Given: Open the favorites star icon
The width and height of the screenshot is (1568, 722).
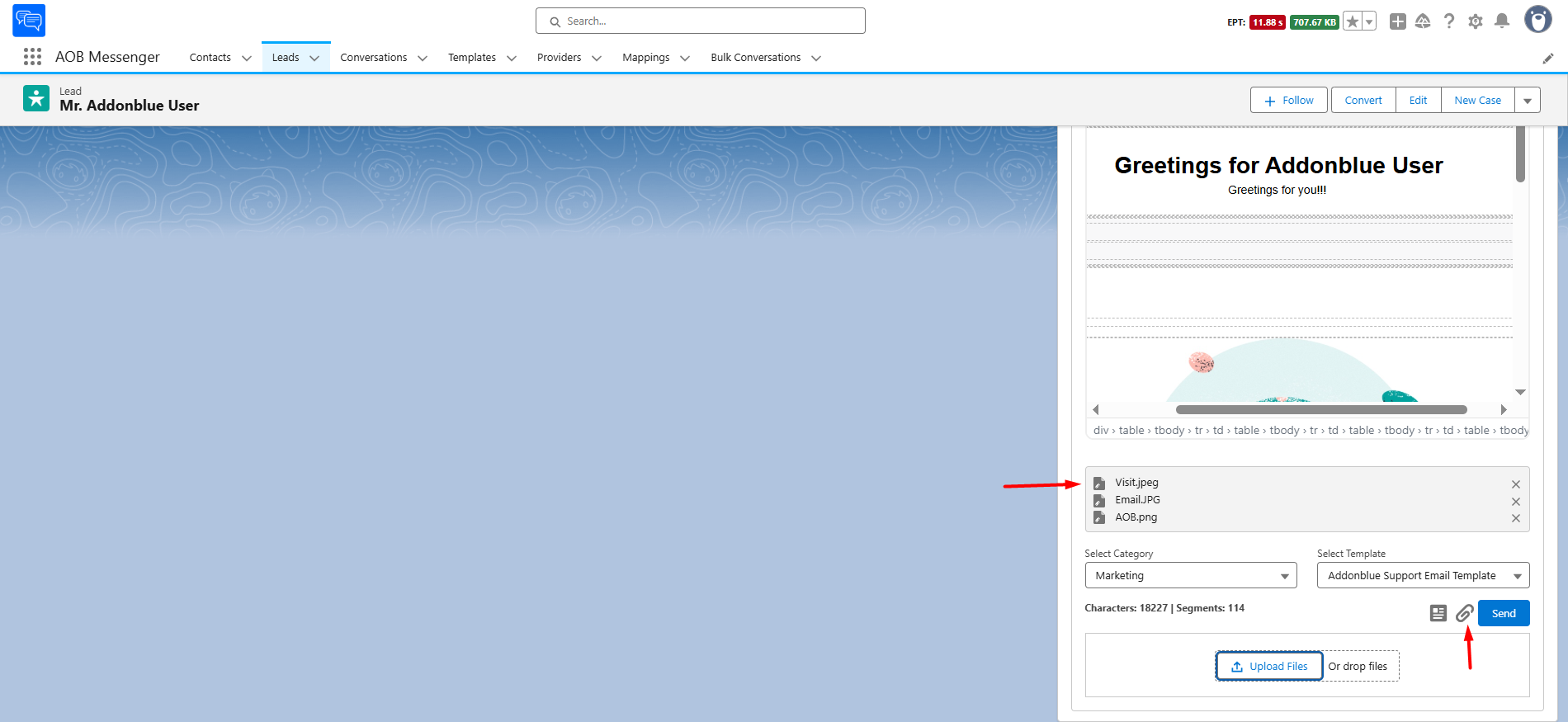Looking at the screenshot, I should (1352, 22).
